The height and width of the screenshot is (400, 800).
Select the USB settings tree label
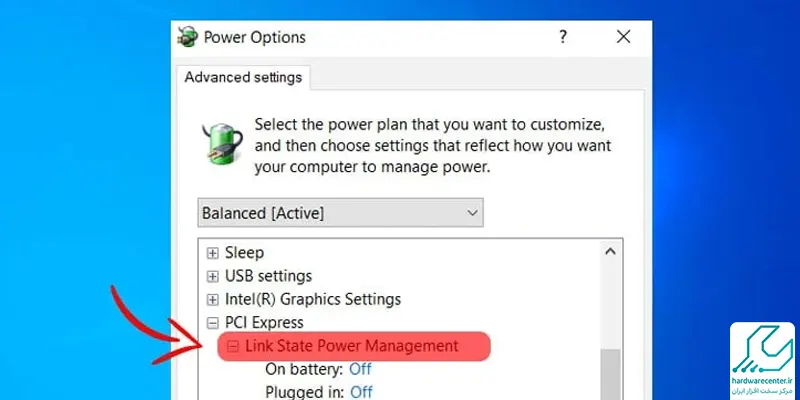tap(268, 276)
